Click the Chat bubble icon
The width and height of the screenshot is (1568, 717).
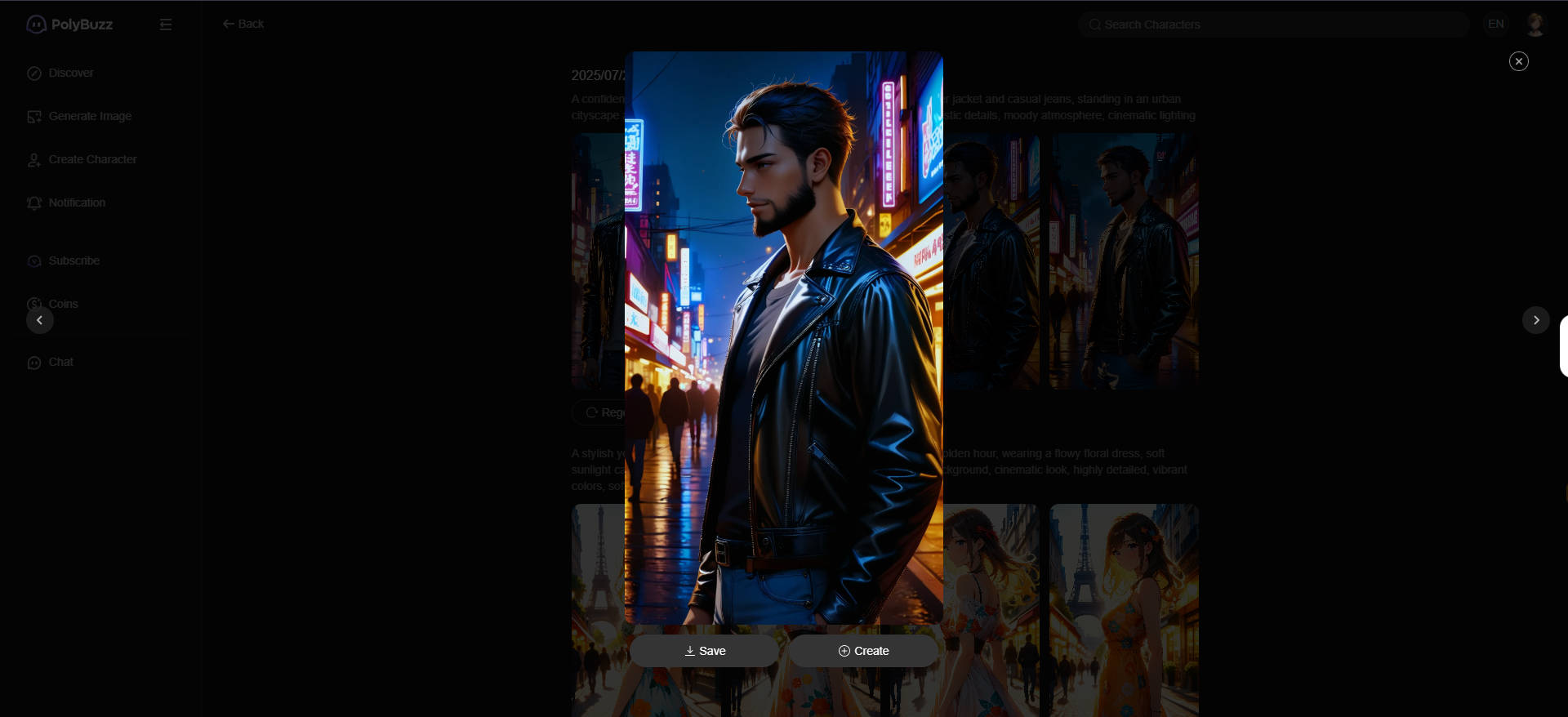pos(34,363)
